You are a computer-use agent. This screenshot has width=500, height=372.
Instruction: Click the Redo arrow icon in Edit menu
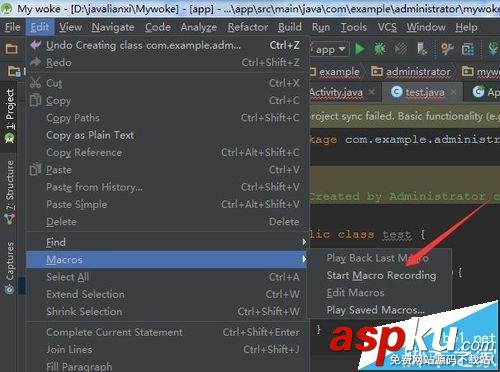pyautogui.click(x=36, y=62)
